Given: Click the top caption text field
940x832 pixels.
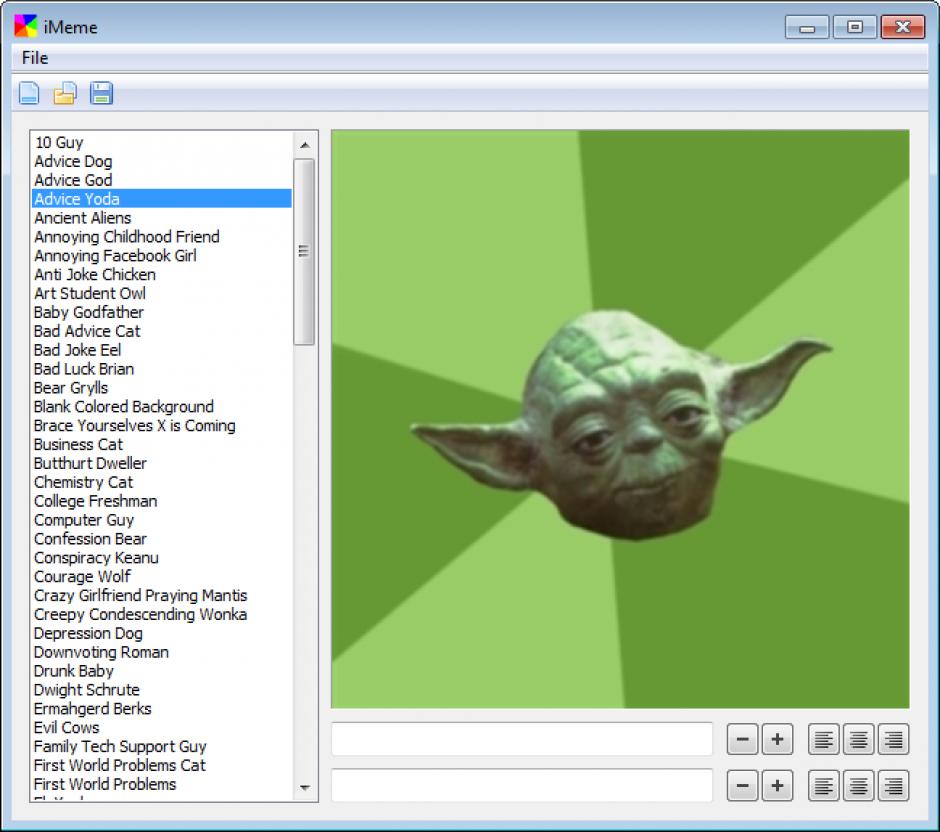Looking at the screenshot, I should pyautogui.click(x=522, y=739).
